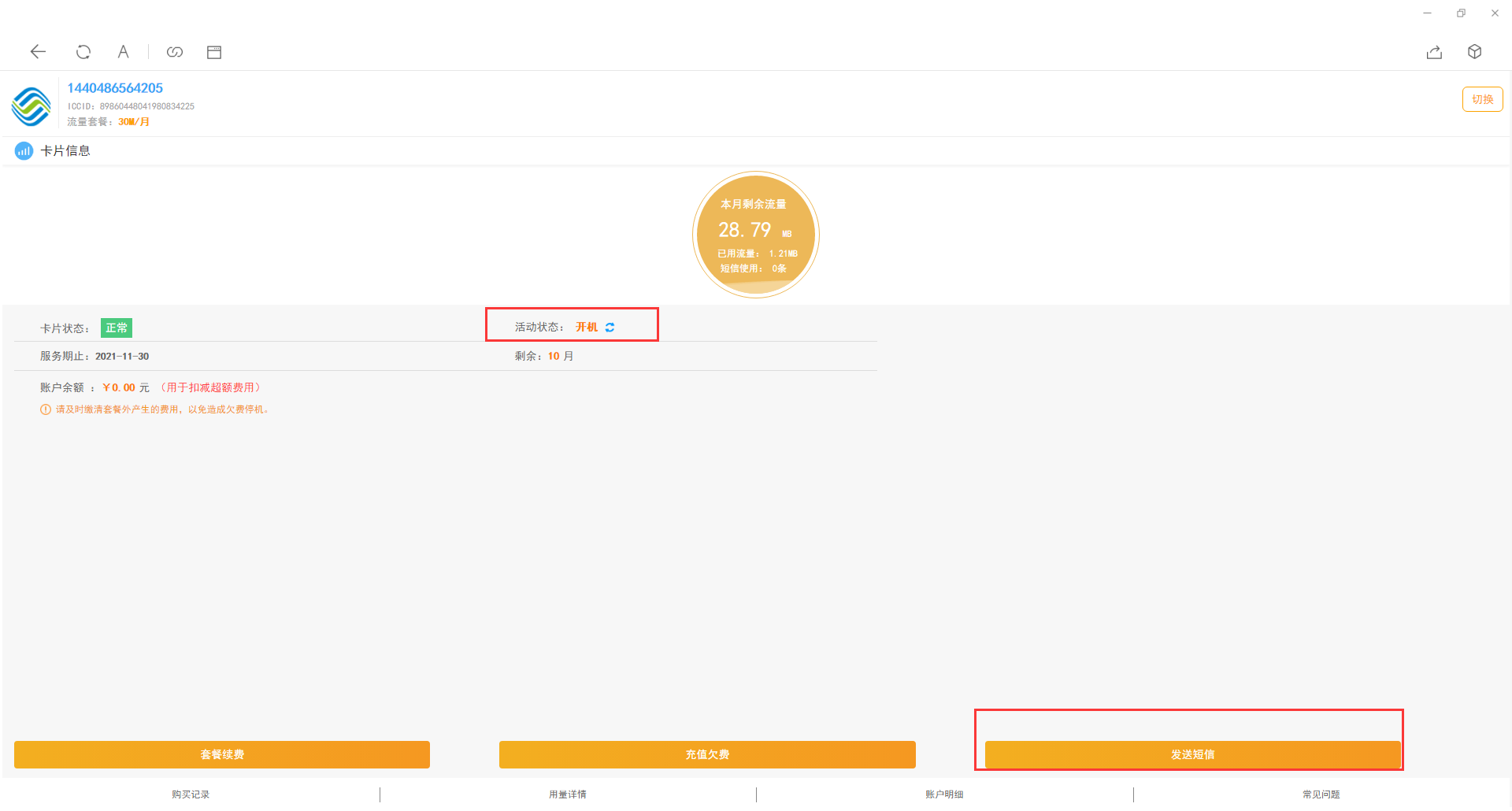Switch to the 账户明细 tab
Image resolution: width=1512 pixels, height=811 pixels.
tap(944, 794)
